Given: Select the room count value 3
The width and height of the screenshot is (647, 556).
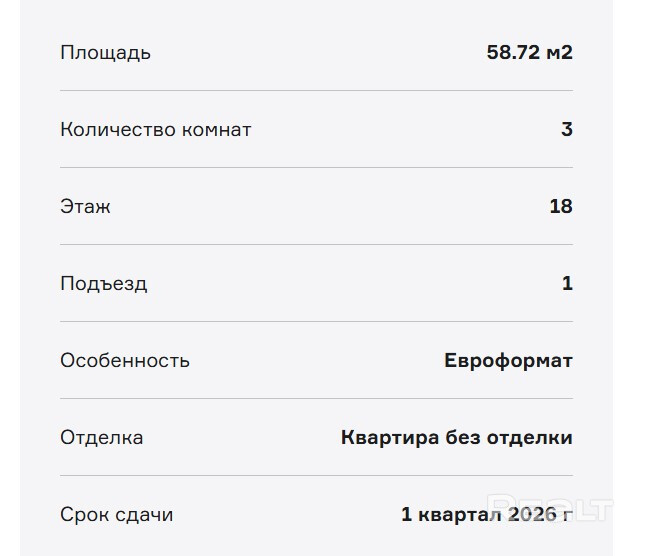Looking at the screenshot, I should click(x=567, y=130).
